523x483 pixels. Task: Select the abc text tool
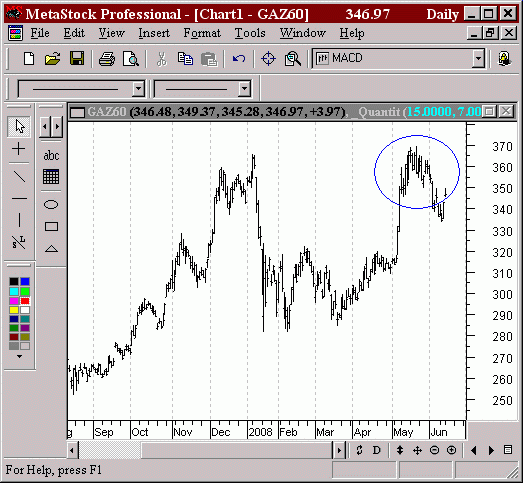pyautogui.click(x=51, y=155)
